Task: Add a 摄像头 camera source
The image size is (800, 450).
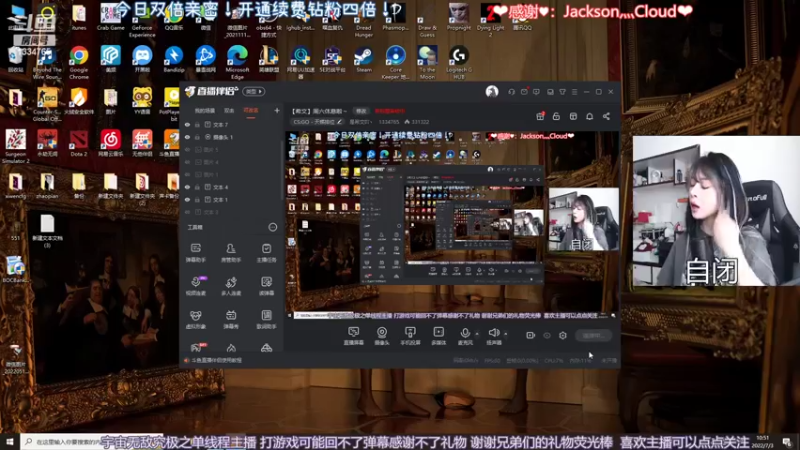Action: coord(382,336)
